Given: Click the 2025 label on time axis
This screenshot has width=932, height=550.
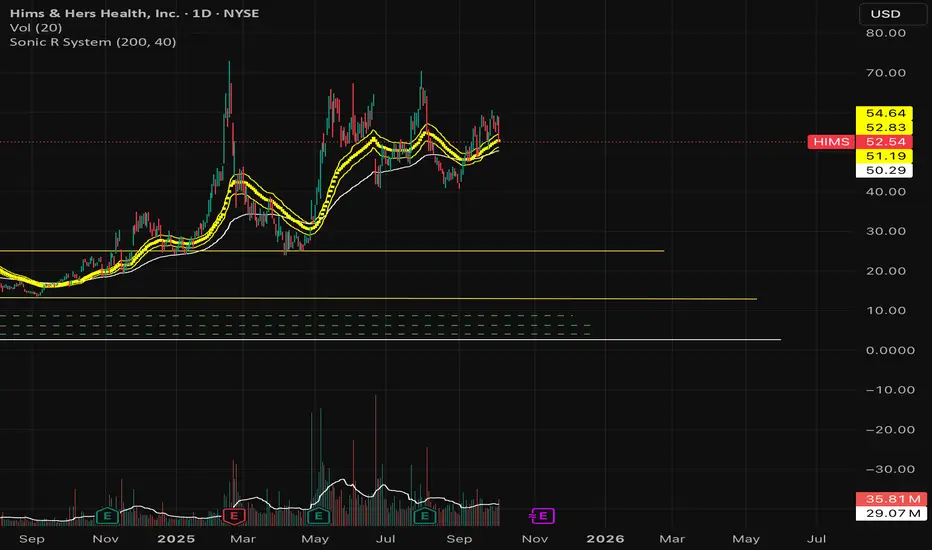Looking at the screenshot, I should tap(176, 539).
